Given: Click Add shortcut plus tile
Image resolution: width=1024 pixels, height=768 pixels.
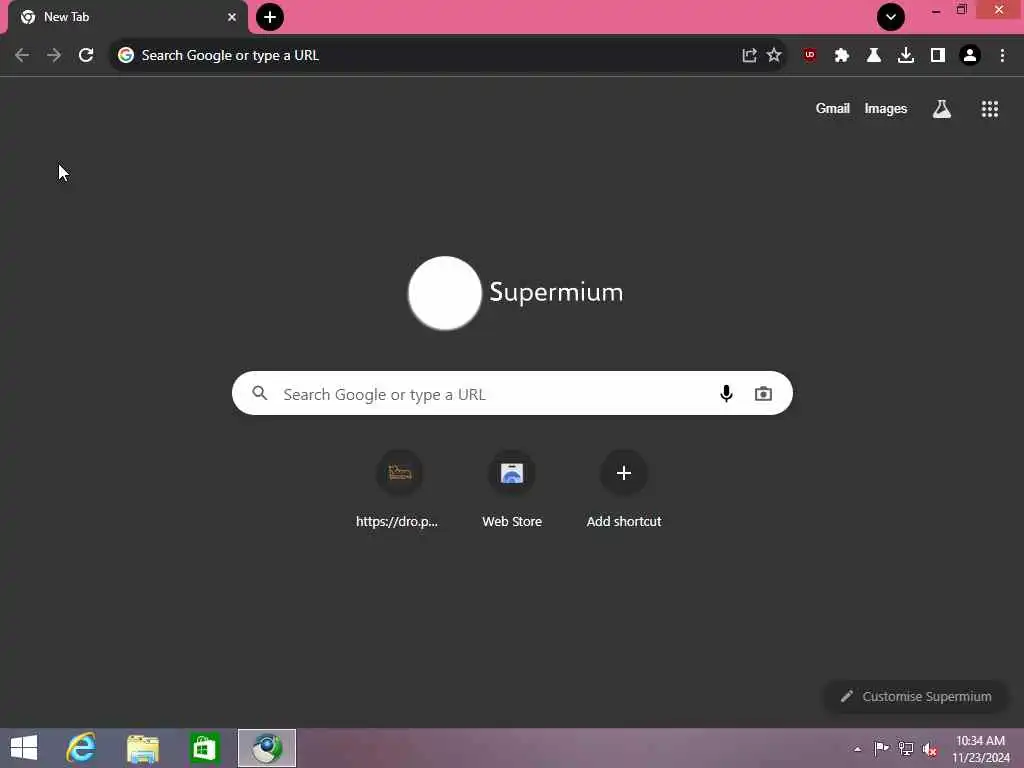Looking at the screenshot, I should 624,490.
